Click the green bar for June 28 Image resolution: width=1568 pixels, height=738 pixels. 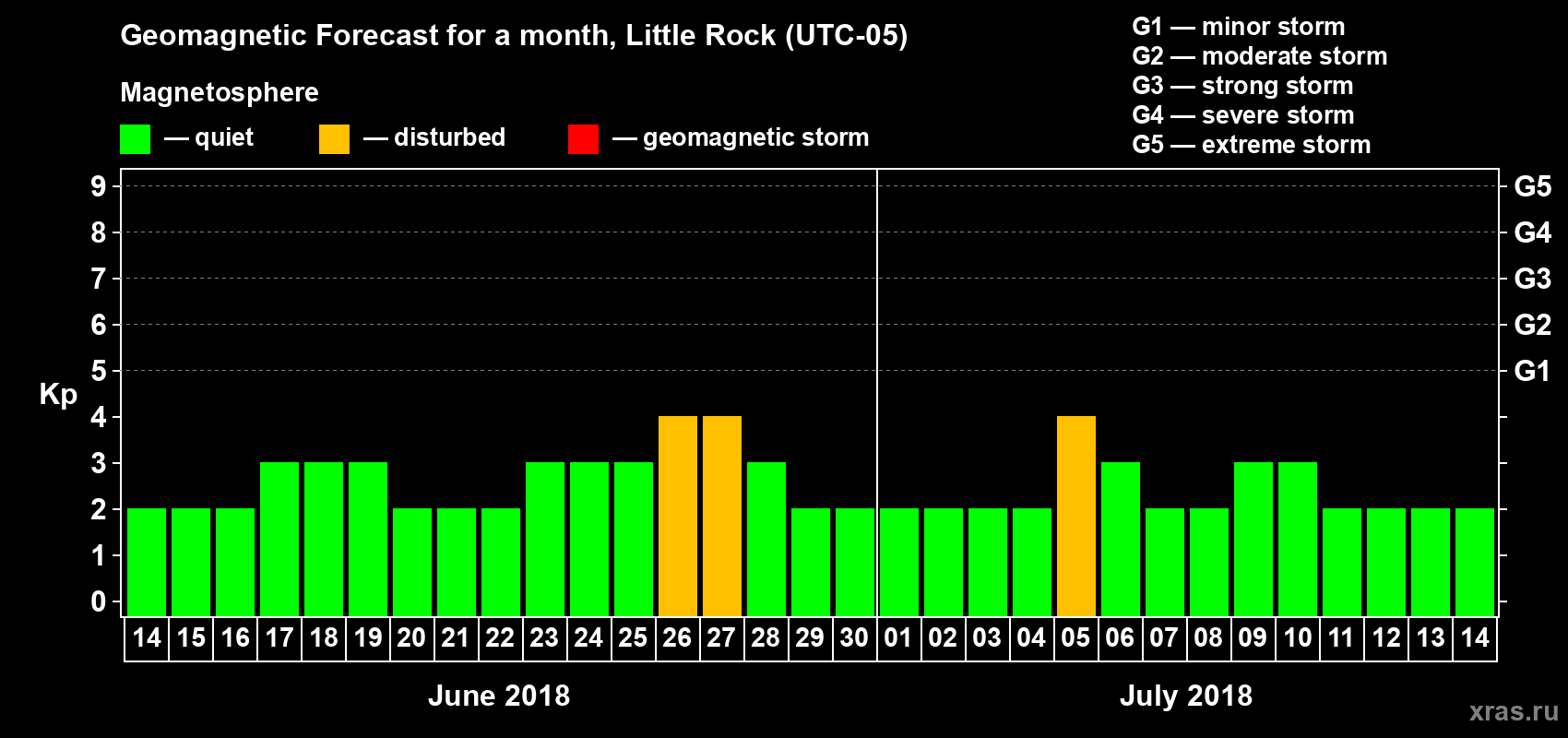click(766, 539)
